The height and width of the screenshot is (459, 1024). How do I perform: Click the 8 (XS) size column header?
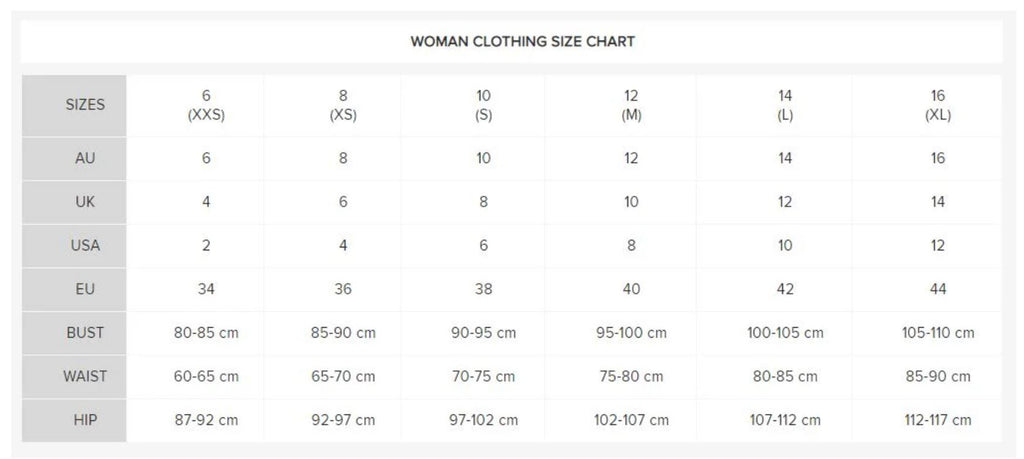pyautogui.click(x=343, y=105)
